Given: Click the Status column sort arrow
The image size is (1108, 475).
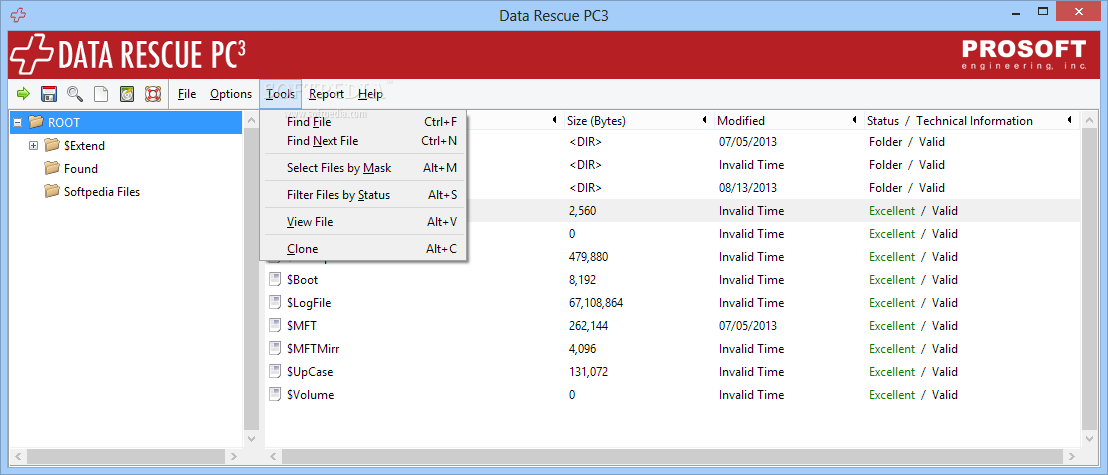Looking at the screenshot, I should click(x=1070, y=121).
